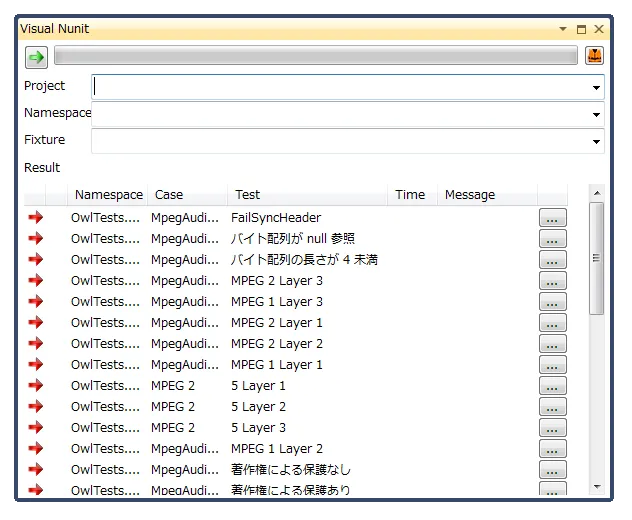The height and width of the screenshot is (520, 632).
Task: Click red arrow next to 著作権による保護なし
Action: (x=36, y=469)
